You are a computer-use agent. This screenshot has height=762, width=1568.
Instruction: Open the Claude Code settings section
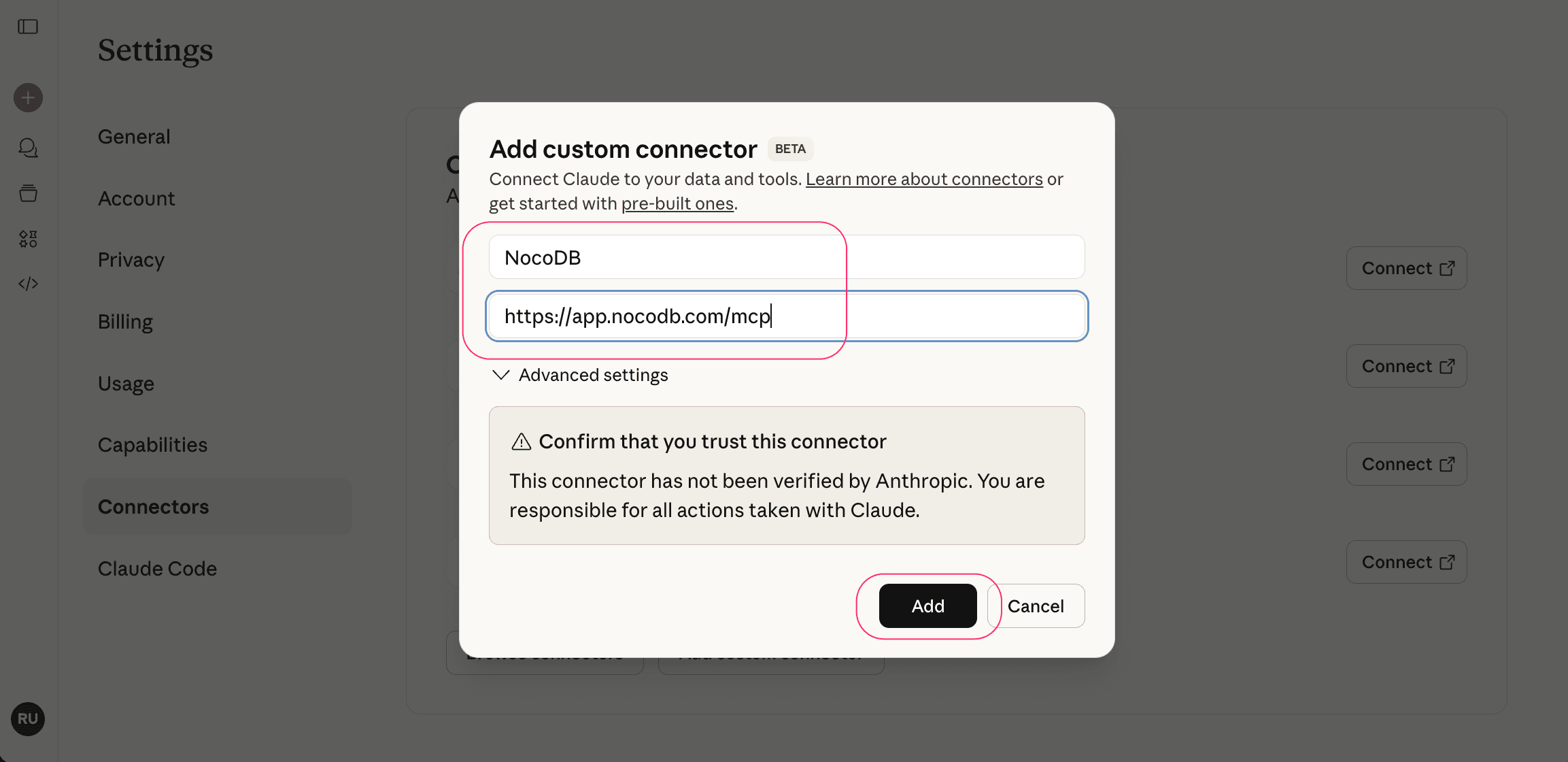(x=157, y=568)
